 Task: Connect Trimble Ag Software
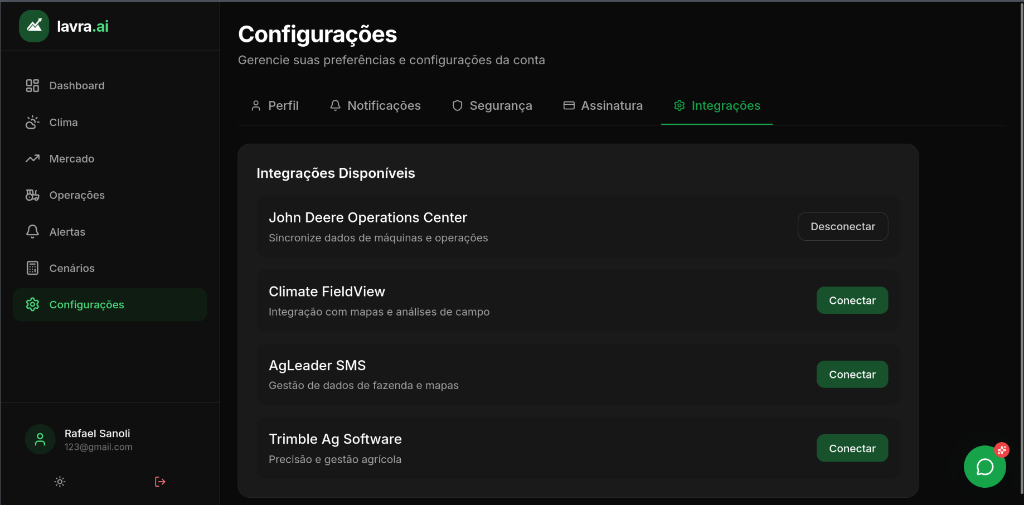(852, 449)
